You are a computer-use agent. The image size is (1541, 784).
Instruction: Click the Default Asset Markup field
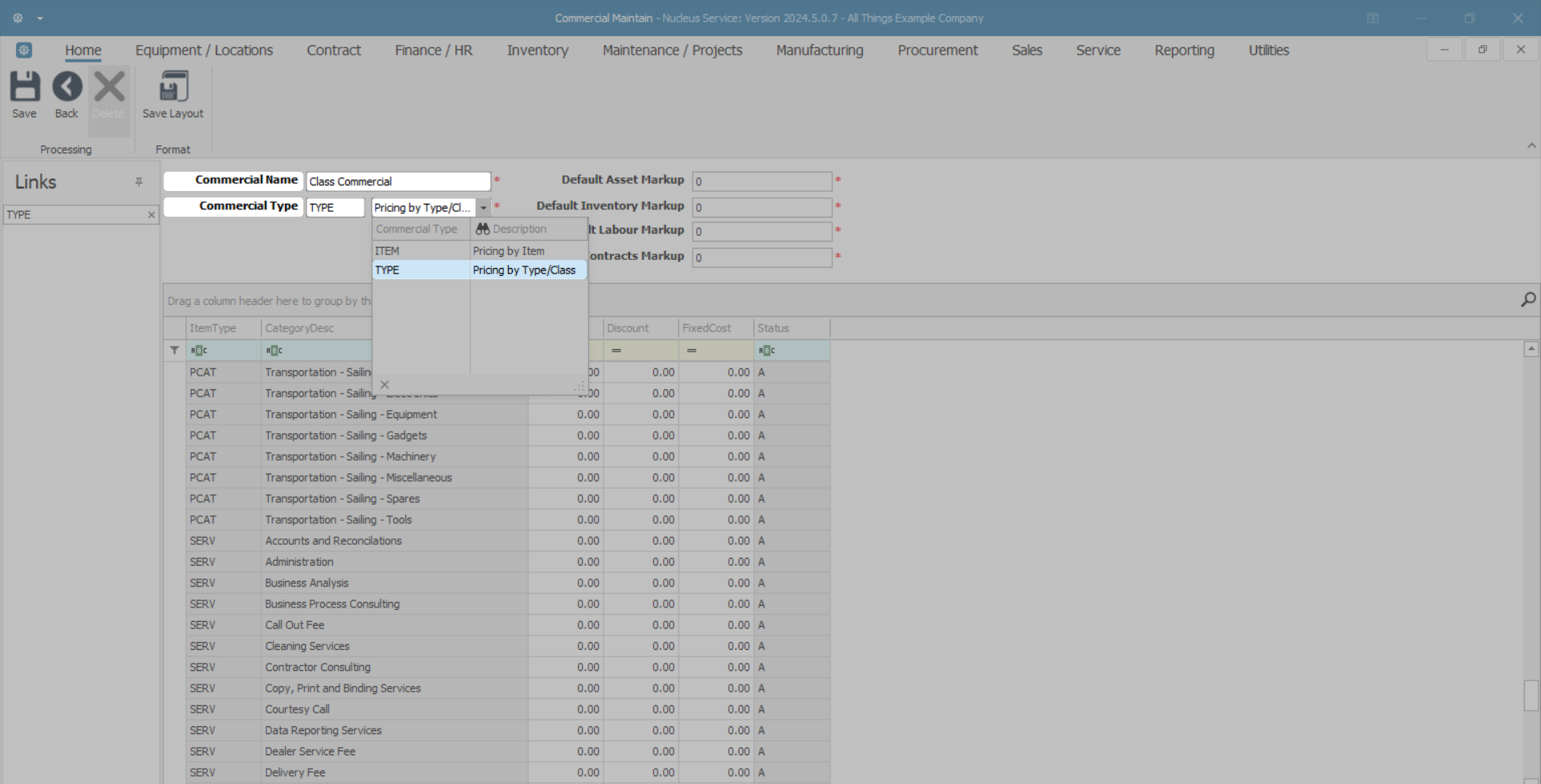point(761,181)
